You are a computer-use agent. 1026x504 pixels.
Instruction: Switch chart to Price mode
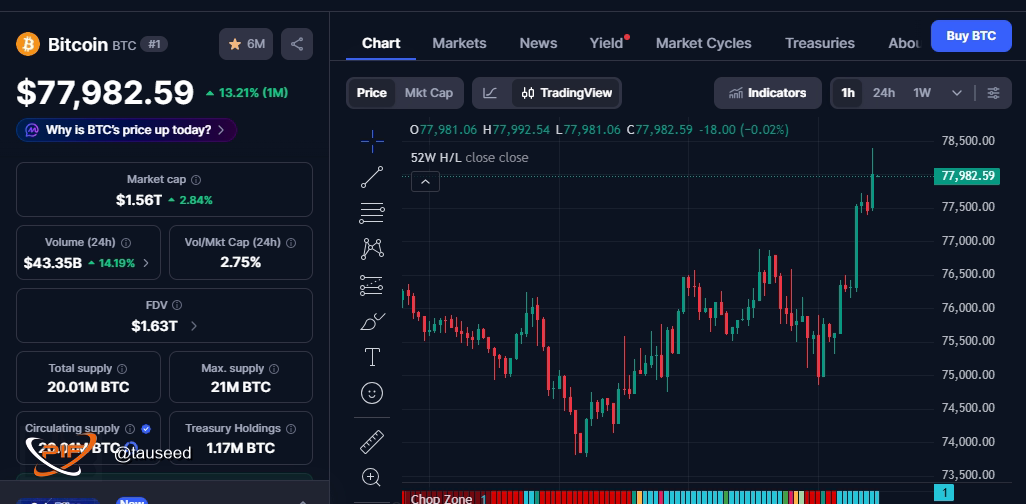[x=372, y=93]
